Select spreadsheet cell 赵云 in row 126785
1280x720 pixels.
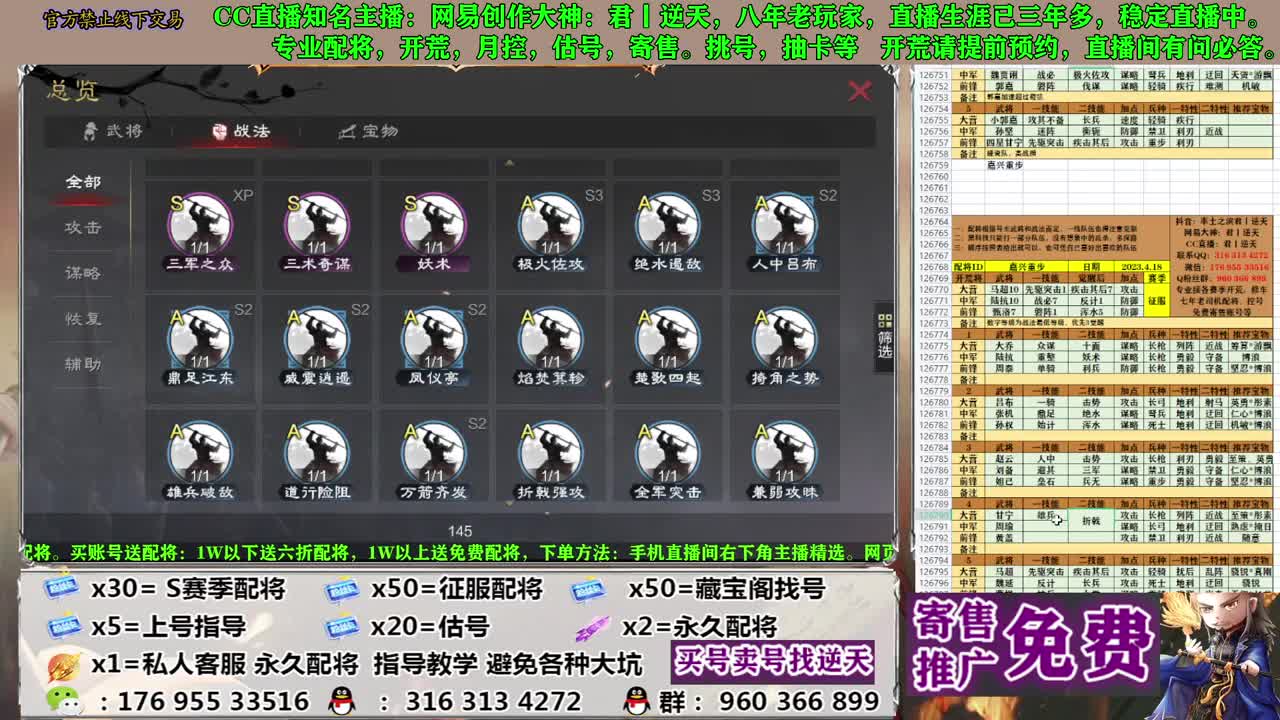click(x=1003, y=459)
